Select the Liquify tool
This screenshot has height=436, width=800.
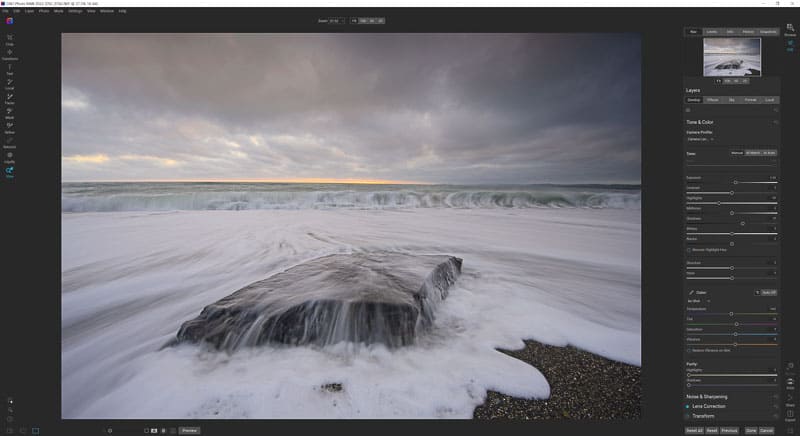click(x=10, y=157)
